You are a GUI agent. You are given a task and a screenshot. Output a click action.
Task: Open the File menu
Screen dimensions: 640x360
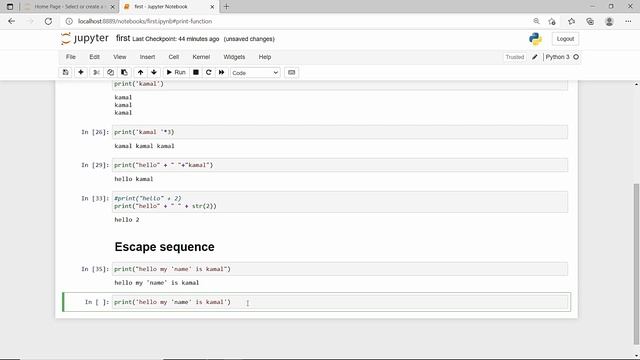[71, 57]
